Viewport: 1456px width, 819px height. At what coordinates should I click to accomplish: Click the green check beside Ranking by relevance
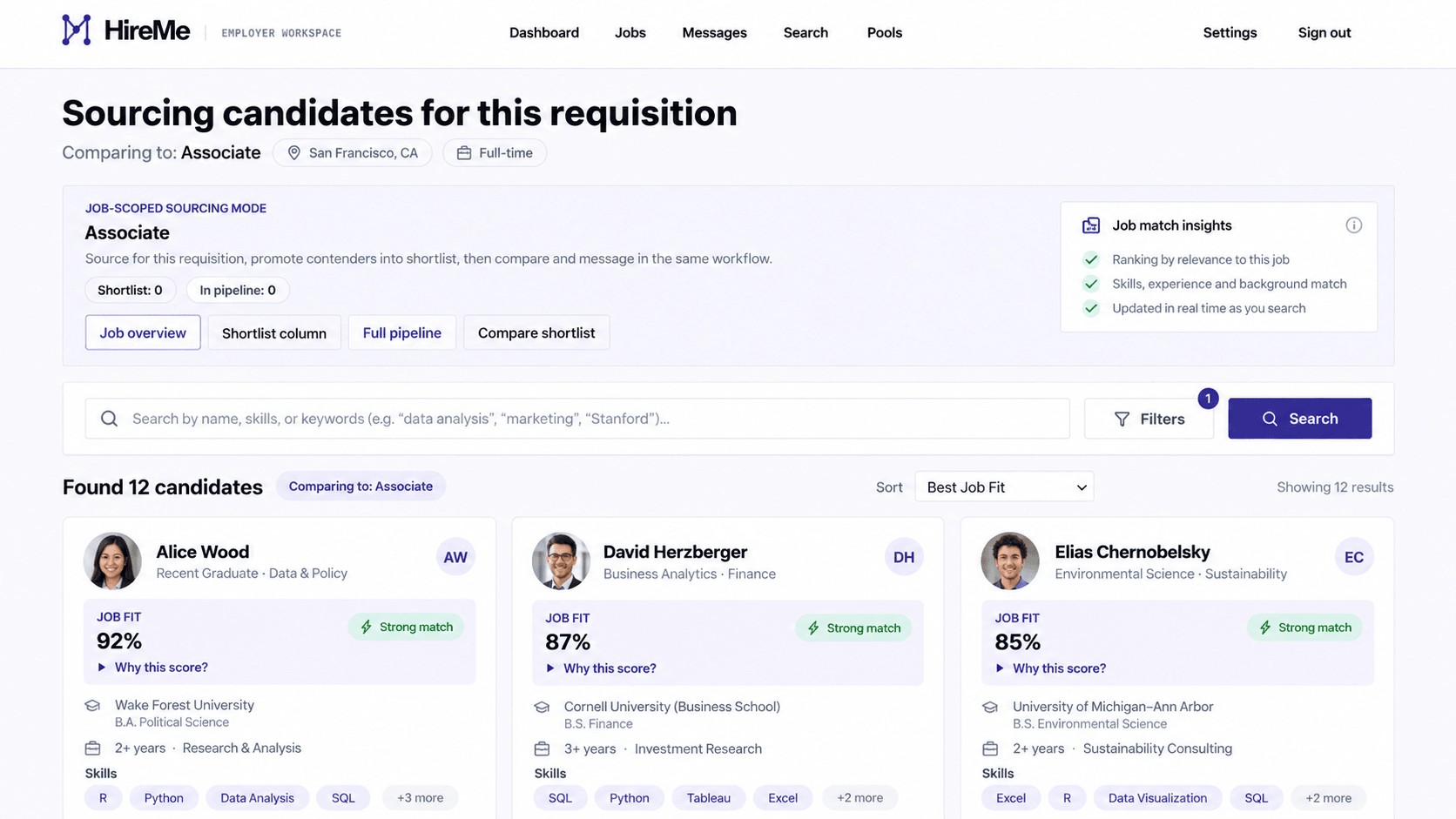1090,259
